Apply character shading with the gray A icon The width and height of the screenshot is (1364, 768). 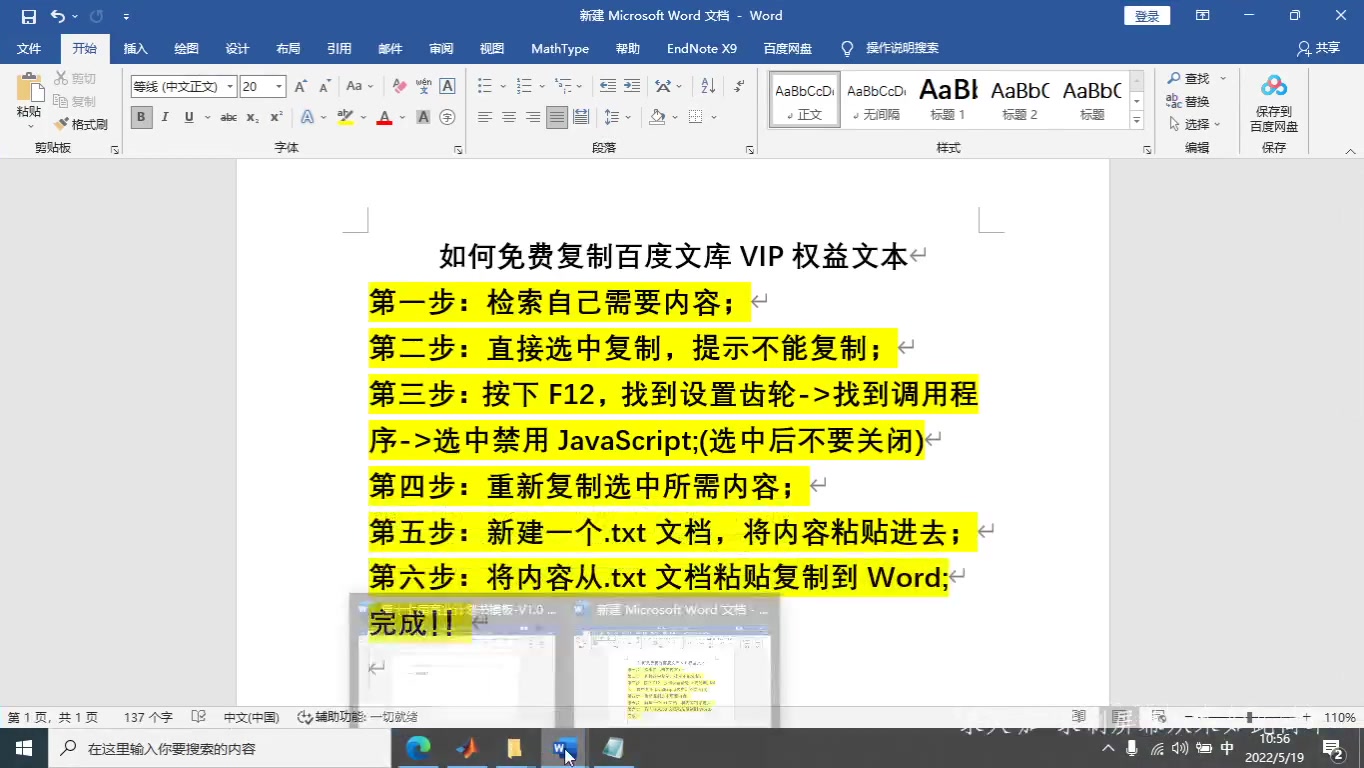click(x=423, y=117)
